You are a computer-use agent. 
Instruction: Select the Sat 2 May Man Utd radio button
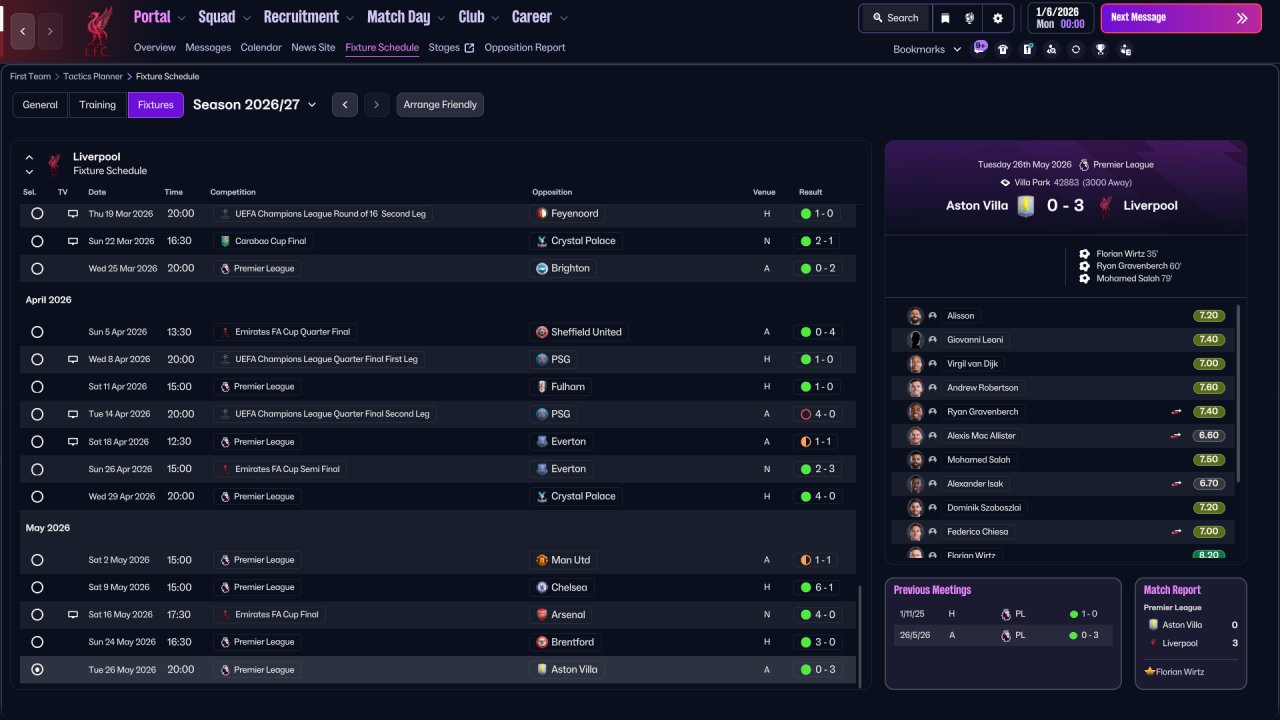pos(37,560)
